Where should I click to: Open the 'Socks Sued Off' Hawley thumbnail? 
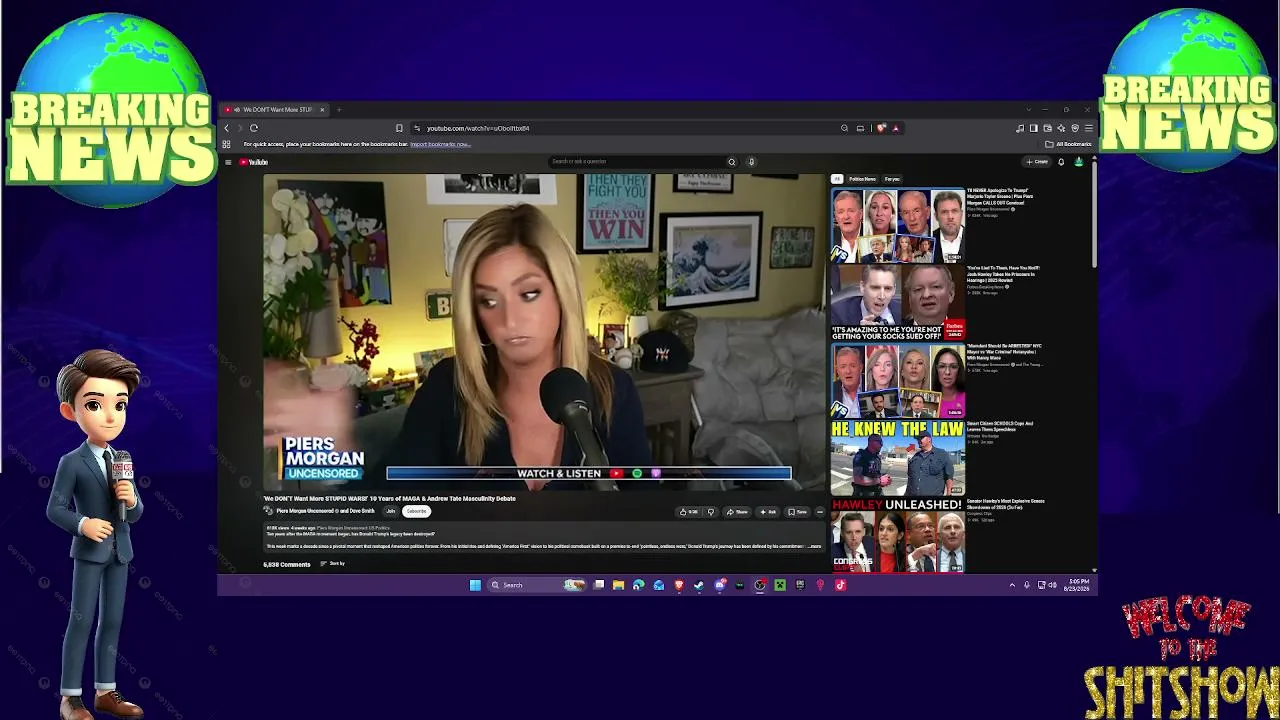click(x=897, y=303)
